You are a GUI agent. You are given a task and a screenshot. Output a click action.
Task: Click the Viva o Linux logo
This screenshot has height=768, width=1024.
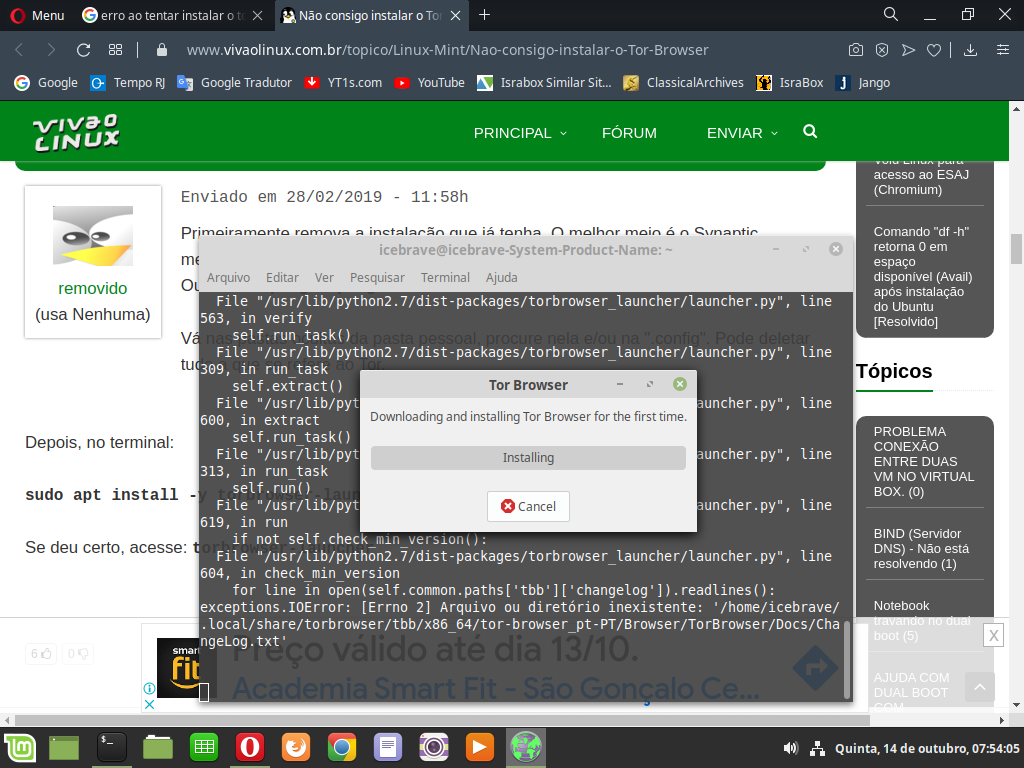tap(76, 133)
